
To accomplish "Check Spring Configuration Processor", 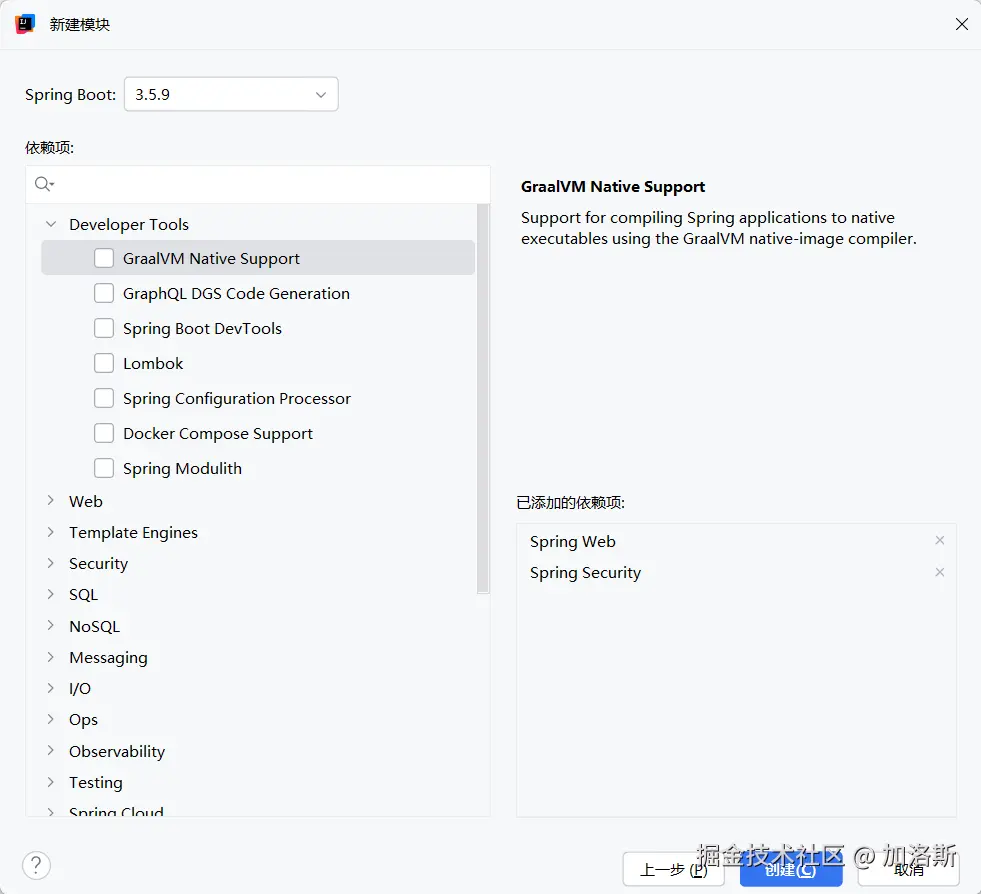I will pos(104,398).
